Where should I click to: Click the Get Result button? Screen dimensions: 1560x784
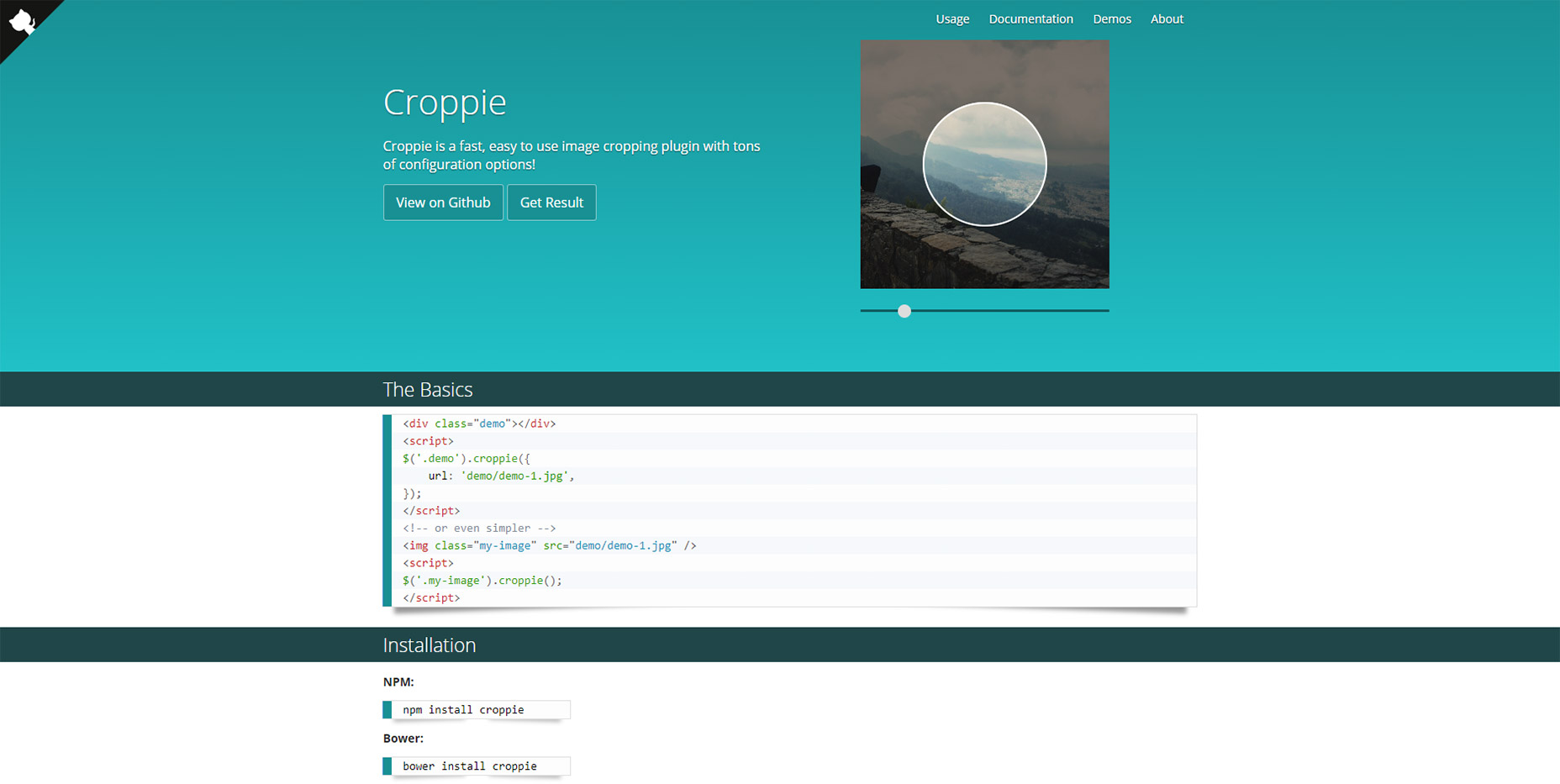(551, 203)
